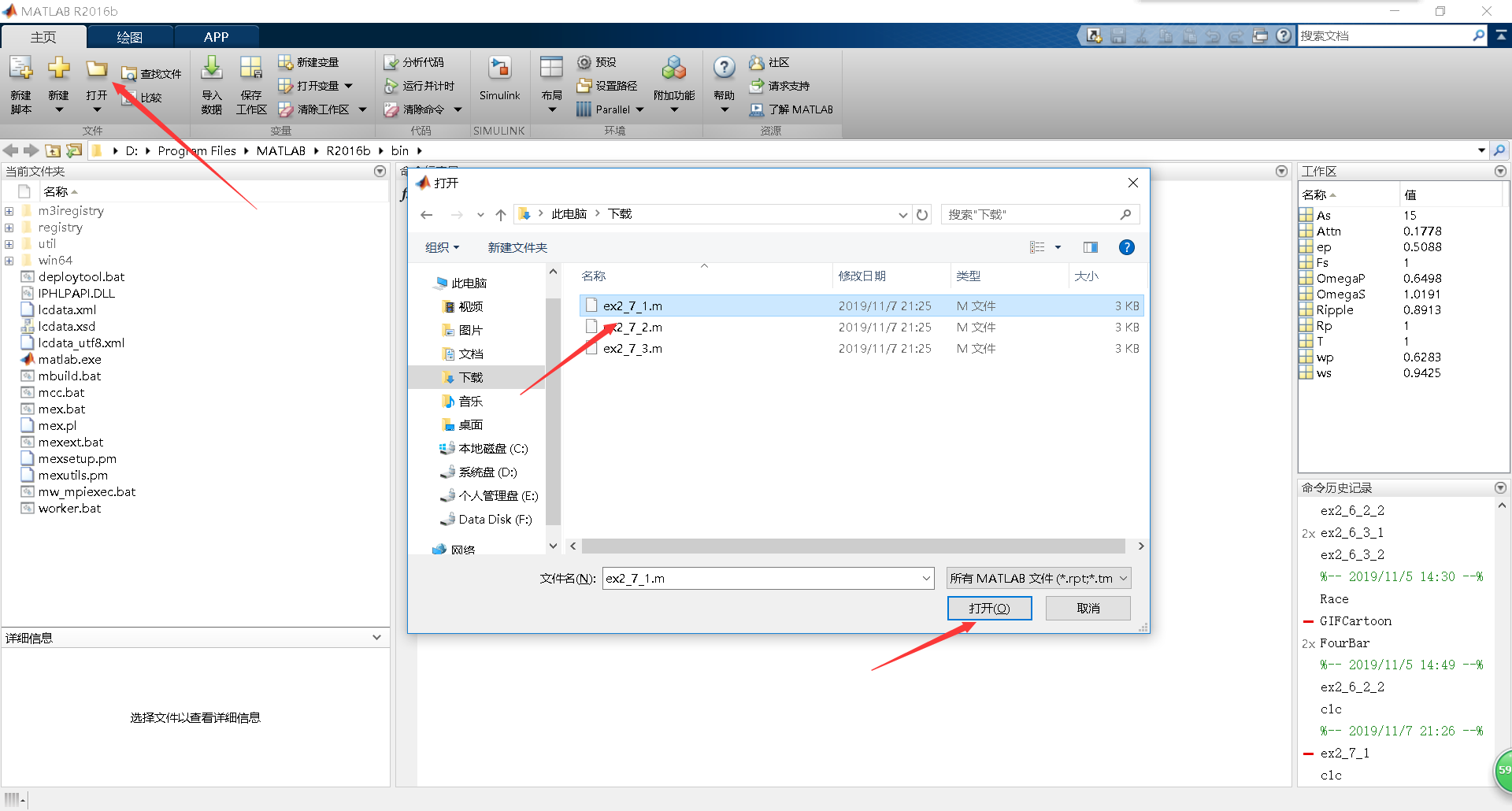Open the 所有 MATLAB 文件 file type dropdown
Screen dimensions: 1512x811
[x=1038, y=577]
